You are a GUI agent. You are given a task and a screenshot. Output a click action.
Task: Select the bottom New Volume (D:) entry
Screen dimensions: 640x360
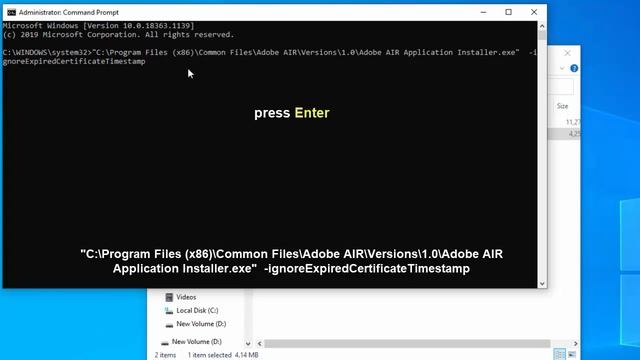196,342
